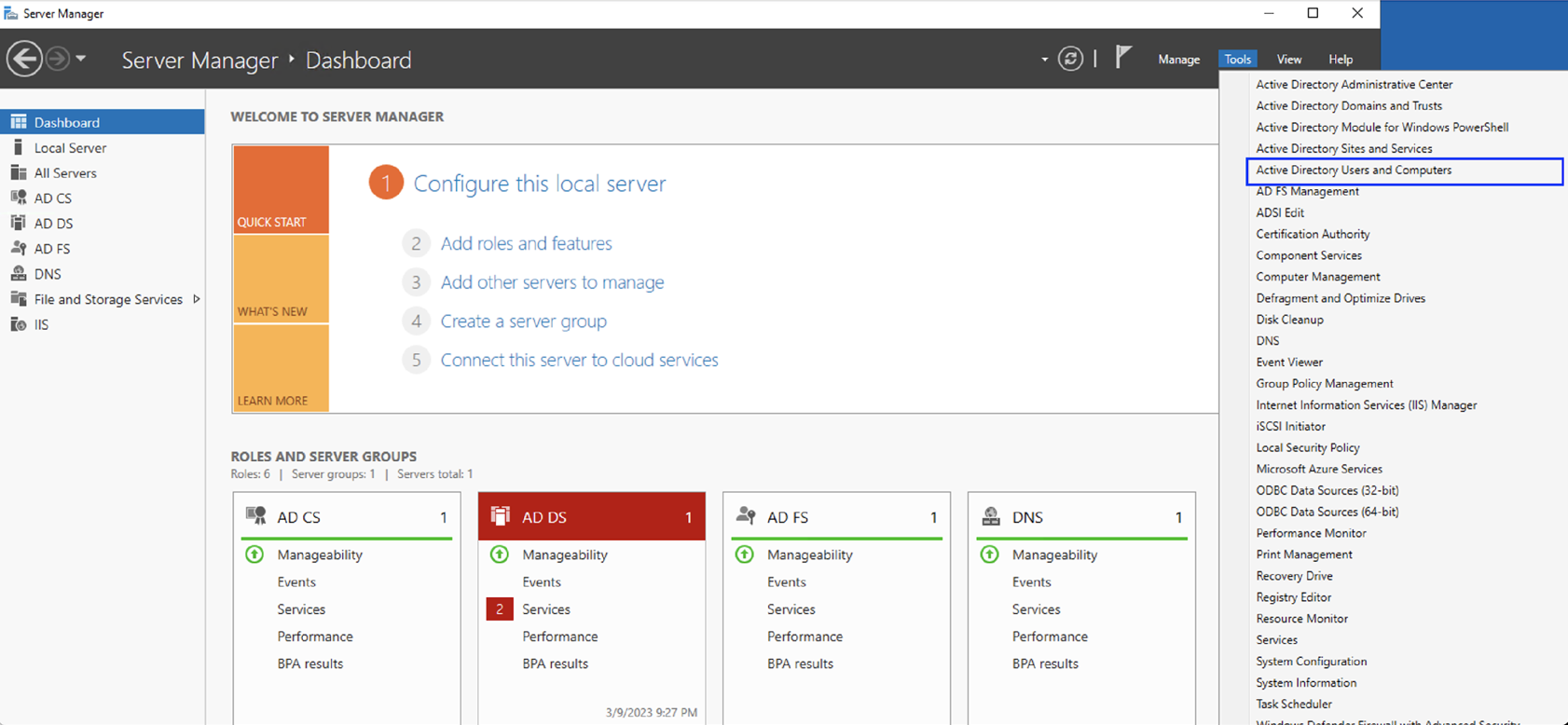The width and height of the screenshot is (1568, 725).
Task: Select the DNS icon in sidebar
Action: pyautogui.click(x=19, y=274)
